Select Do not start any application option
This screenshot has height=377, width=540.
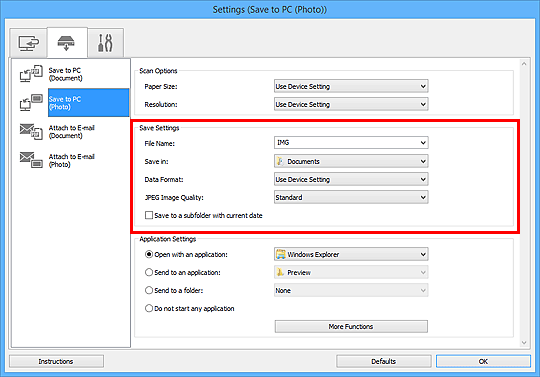click(x=149, y=308)
